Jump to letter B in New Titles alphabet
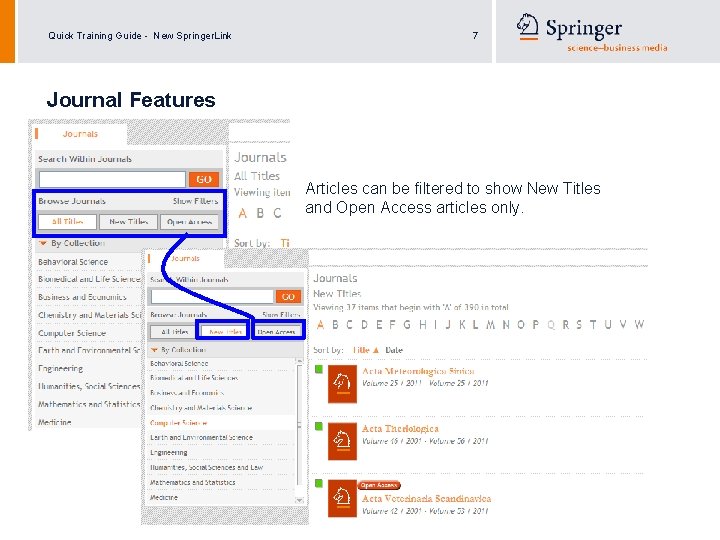720x540 pixels. pos(335,325)
